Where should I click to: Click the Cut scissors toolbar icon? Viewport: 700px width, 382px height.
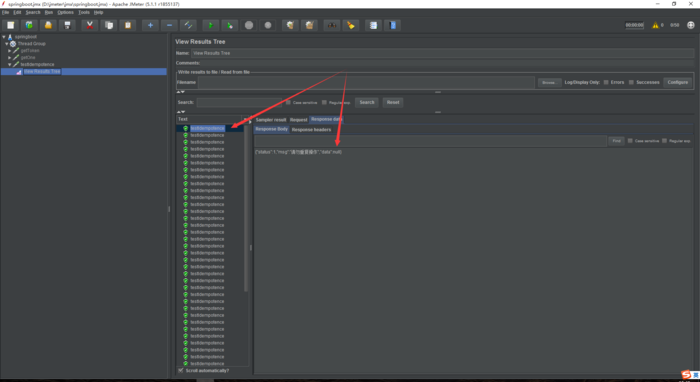[x=90, y=25]
